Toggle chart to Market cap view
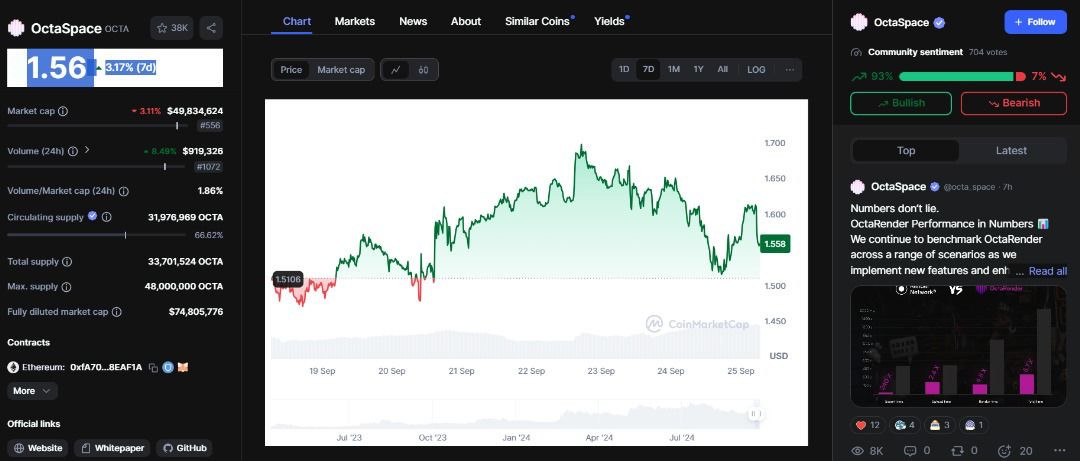The height and width of the screenshot is (461, 1080). click(x=341, y=70)
